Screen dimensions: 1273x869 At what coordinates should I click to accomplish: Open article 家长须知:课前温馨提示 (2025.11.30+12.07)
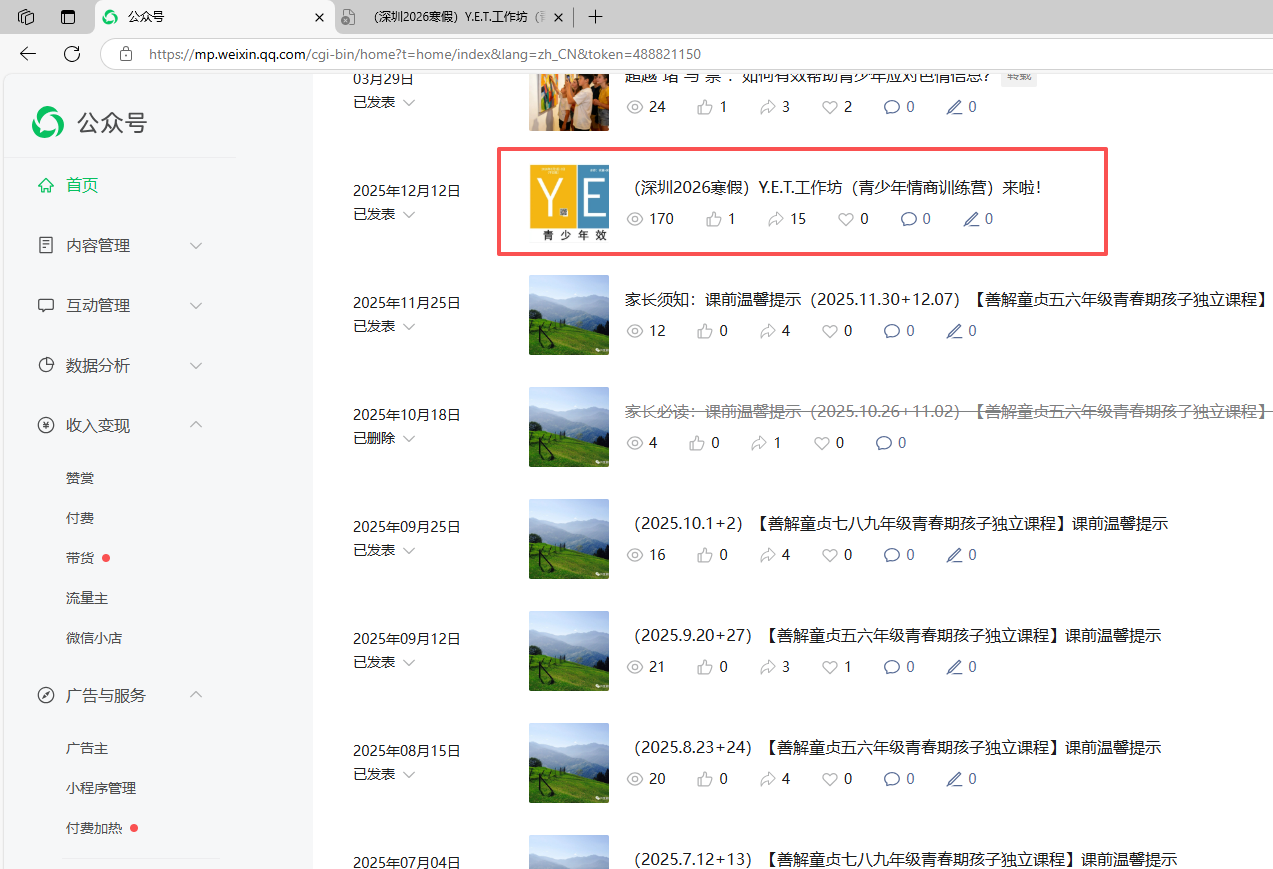pos(946,299)
